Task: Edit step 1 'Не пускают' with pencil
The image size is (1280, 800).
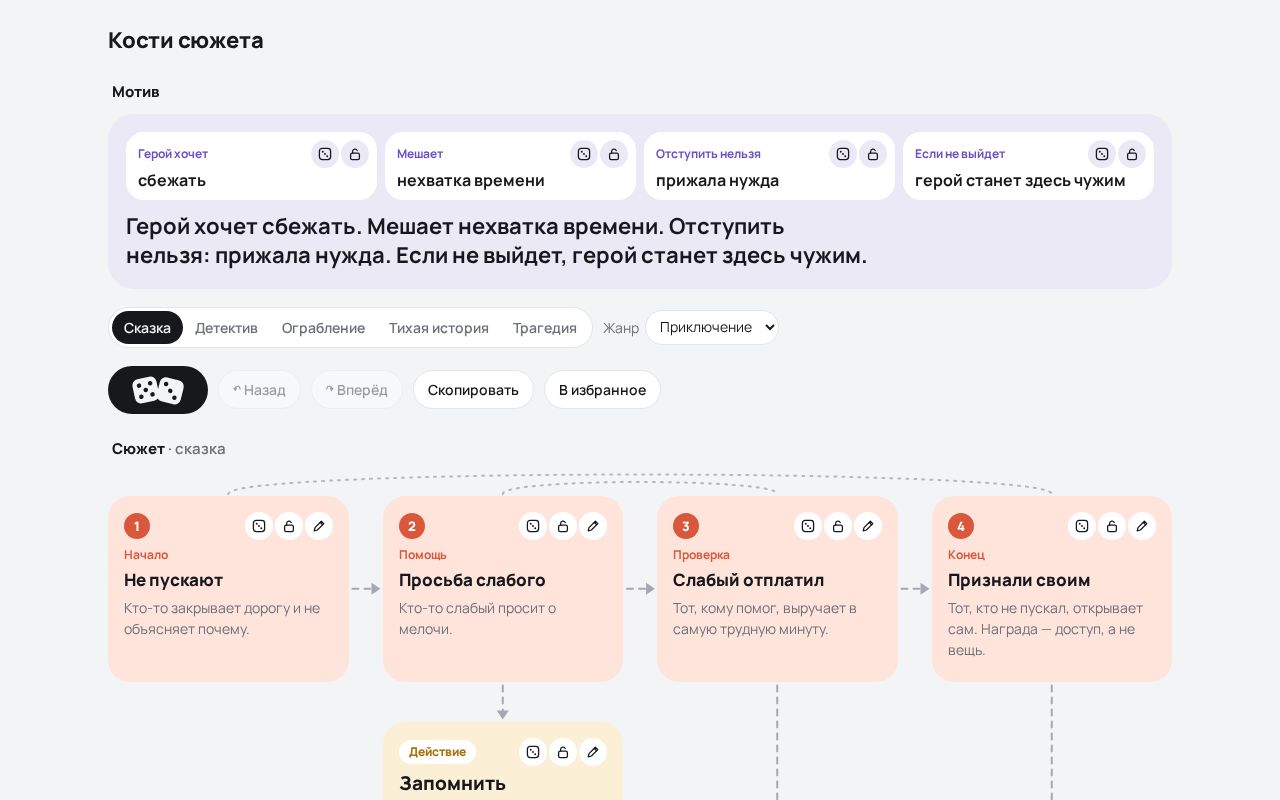Action: pos(319,526)
